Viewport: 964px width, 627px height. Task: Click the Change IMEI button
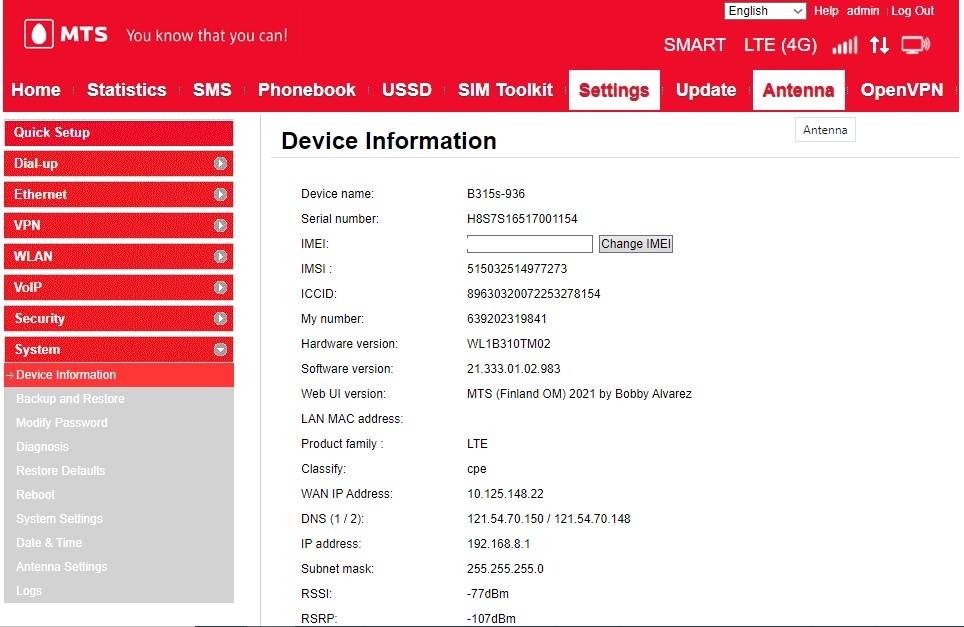tap(636, 244)
